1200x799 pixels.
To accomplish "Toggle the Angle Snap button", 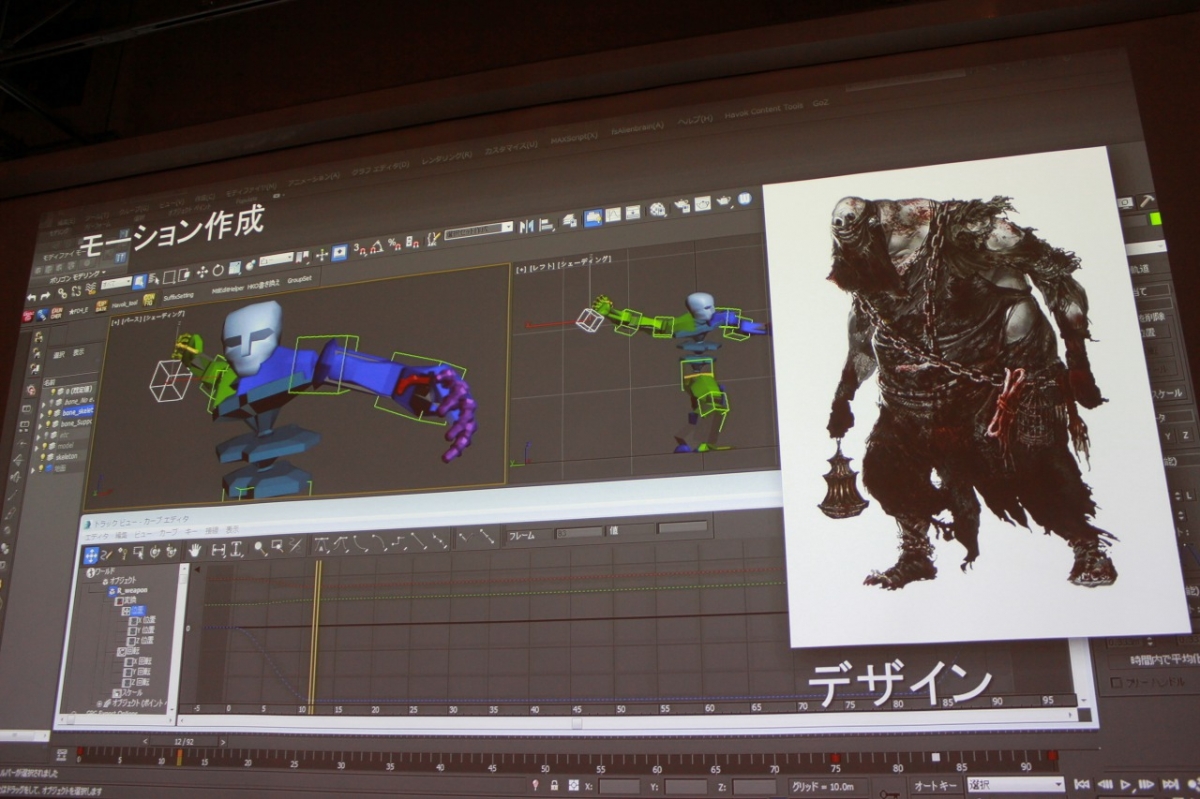I will 377,247.
